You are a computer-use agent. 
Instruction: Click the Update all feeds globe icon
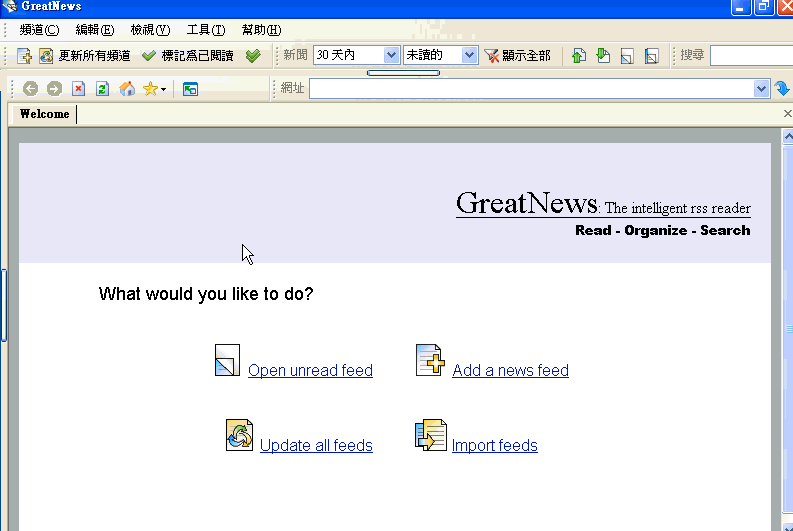(239, 435)
